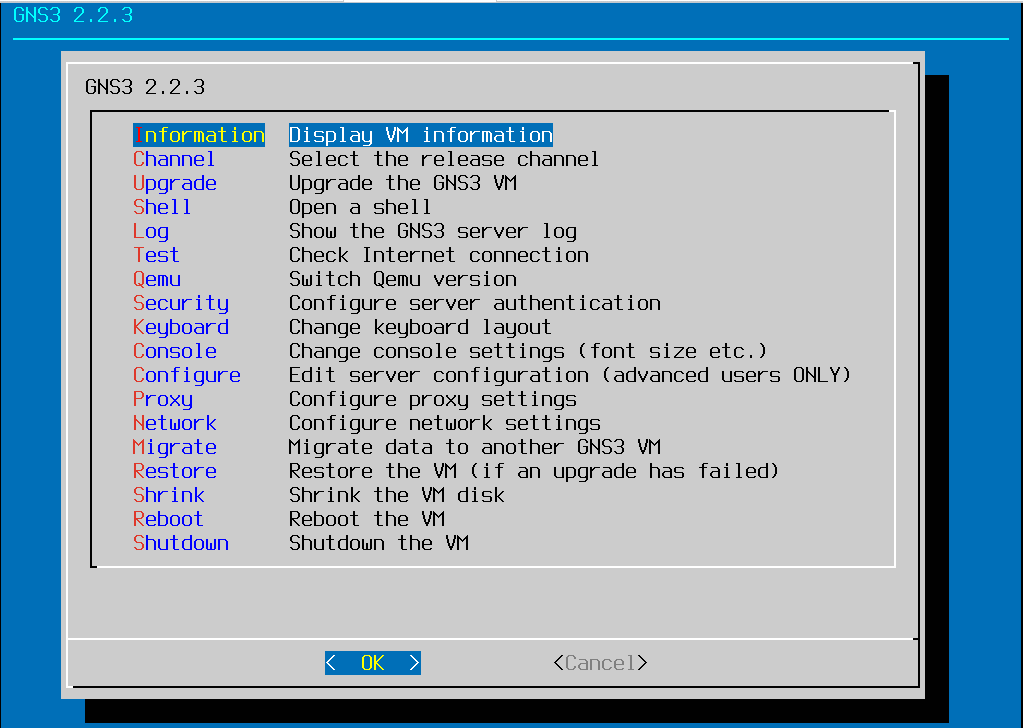Click 'Display VM information' description

pos(421,135)
